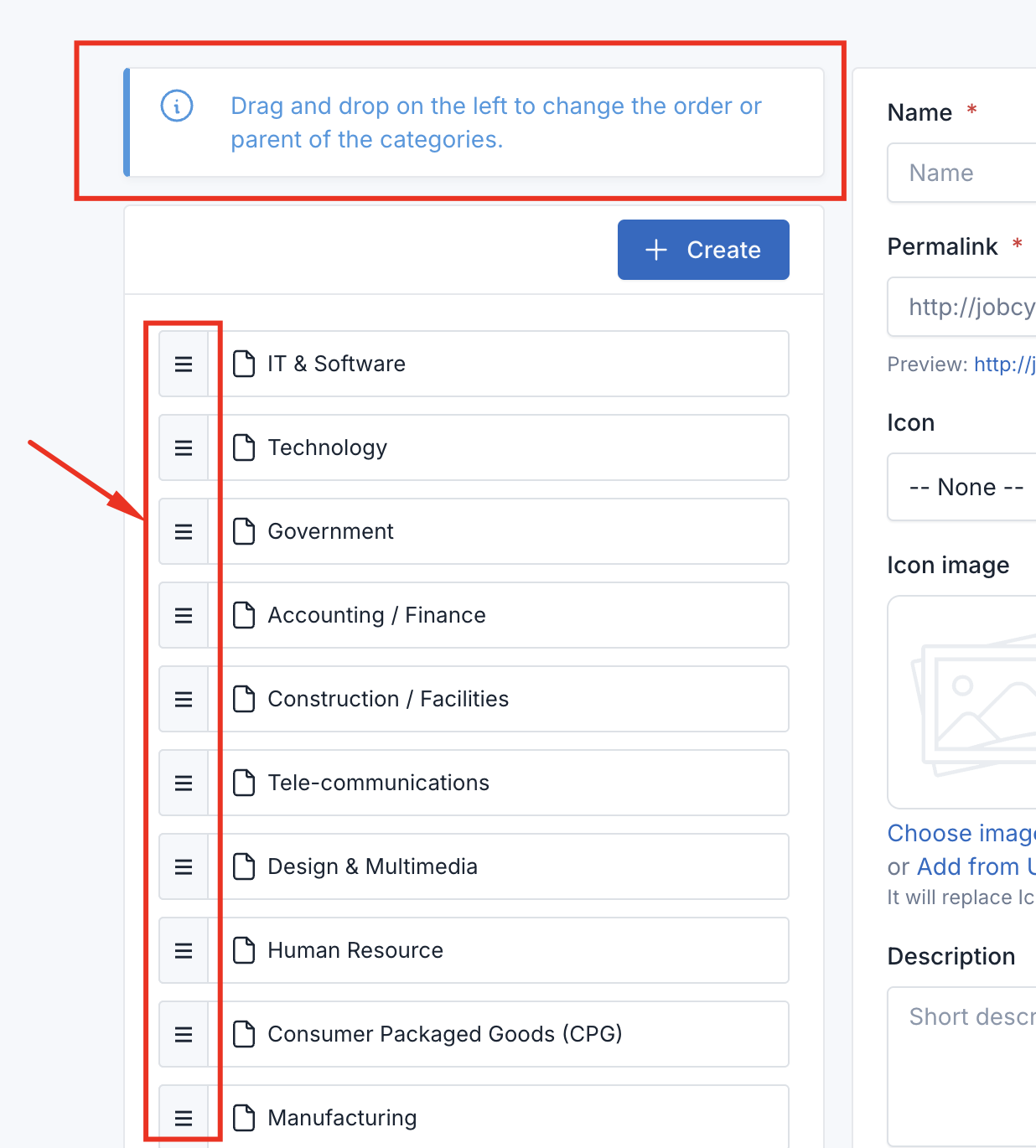Viewport: 1036px width, 1148px height.
Task: Focus the Name input field
Action: 962,173
